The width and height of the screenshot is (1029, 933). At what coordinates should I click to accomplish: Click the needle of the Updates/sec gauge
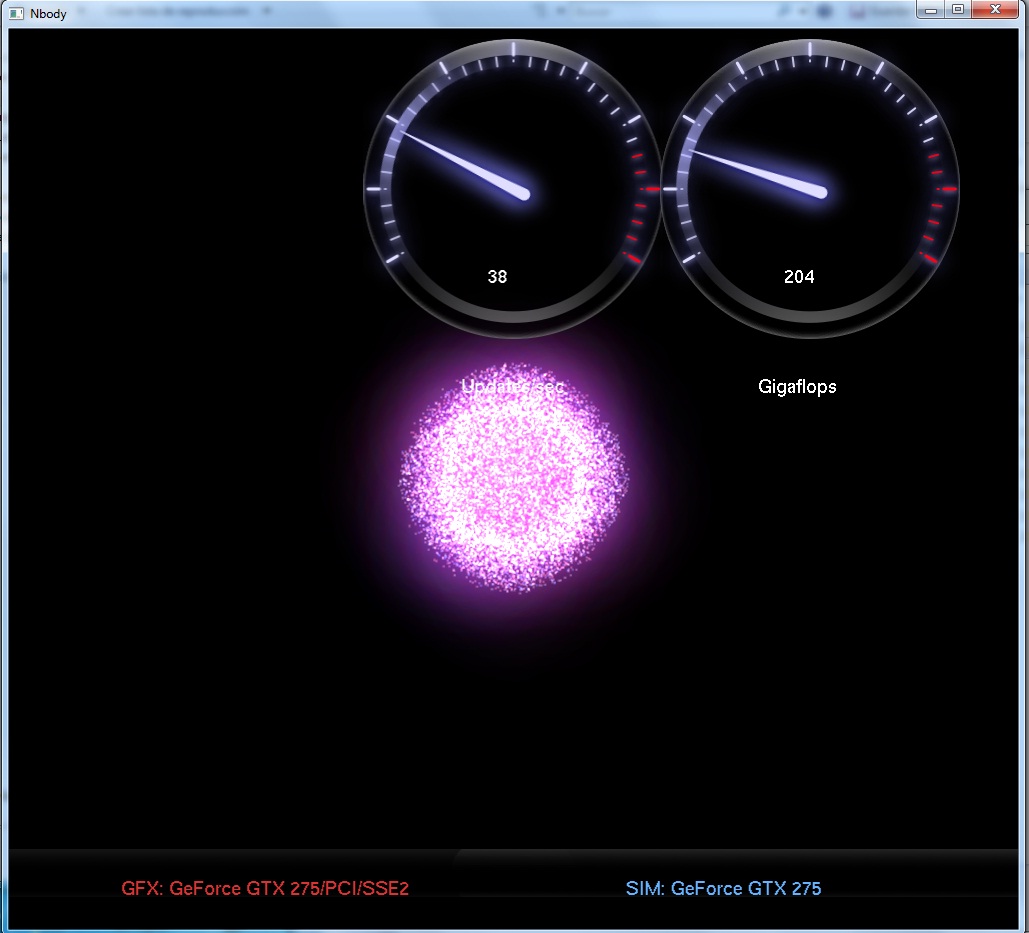tap(465, 163)
